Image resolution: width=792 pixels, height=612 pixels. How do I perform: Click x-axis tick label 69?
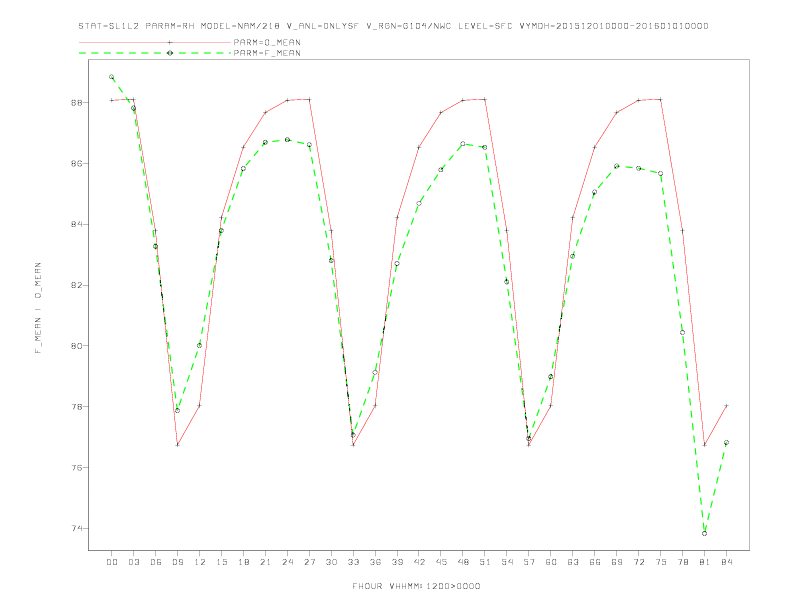click(x=617, y=562)
